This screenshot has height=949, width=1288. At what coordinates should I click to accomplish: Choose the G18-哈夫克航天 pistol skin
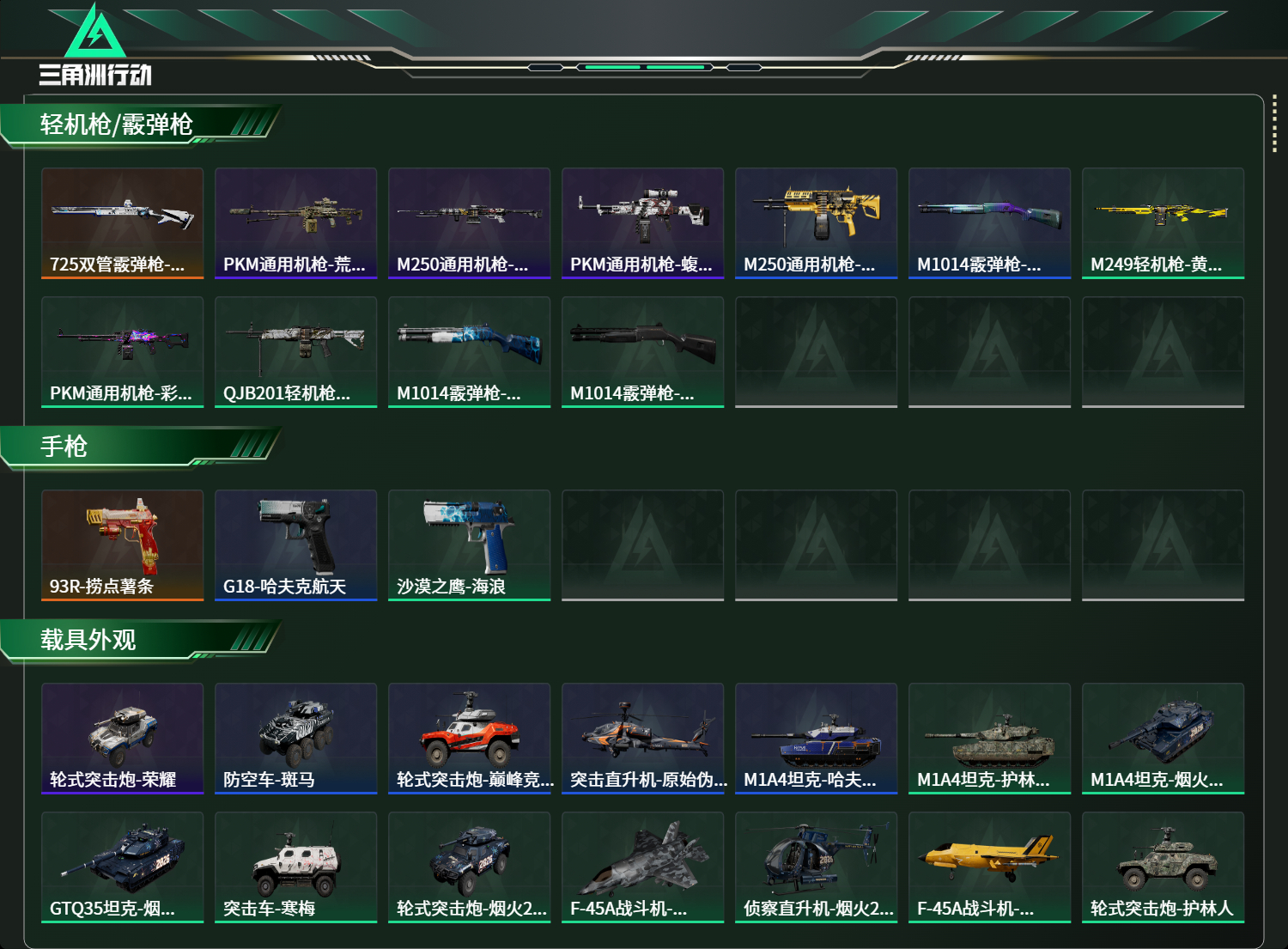296,545
